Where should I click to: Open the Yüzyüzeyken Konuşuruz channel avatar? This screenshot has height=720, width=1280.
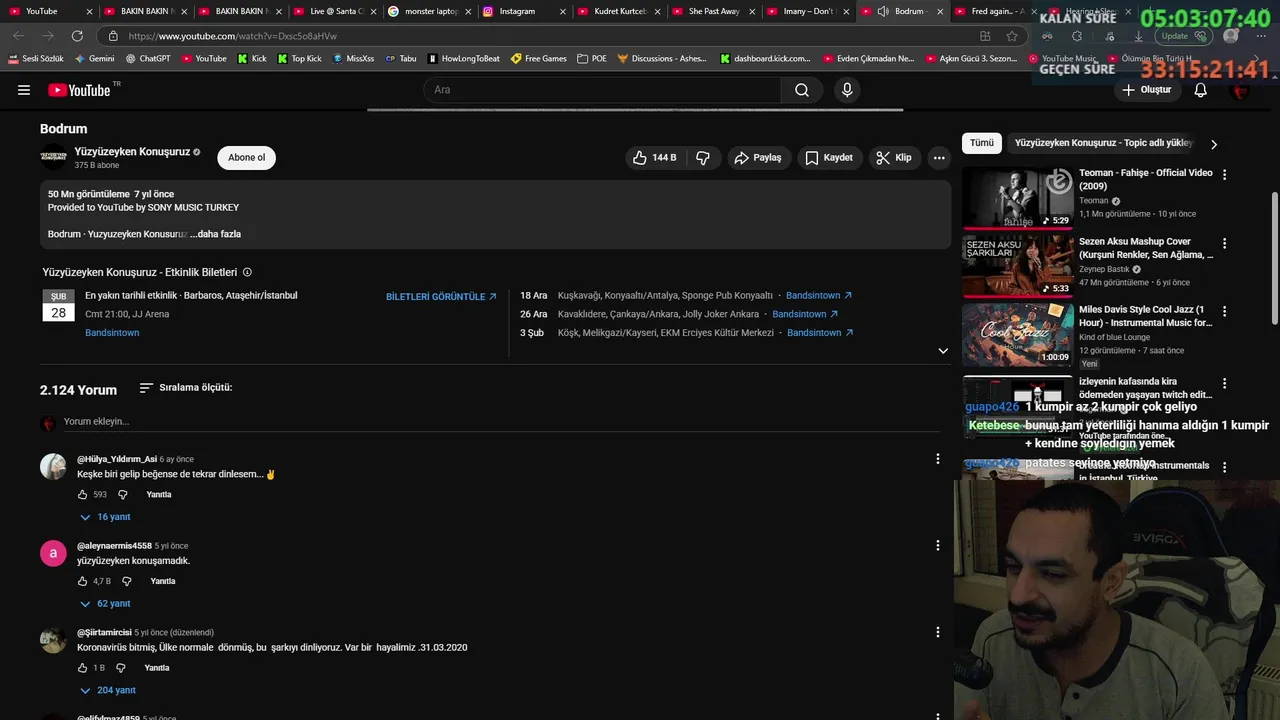pyautogui.click(x=54, y=157)
